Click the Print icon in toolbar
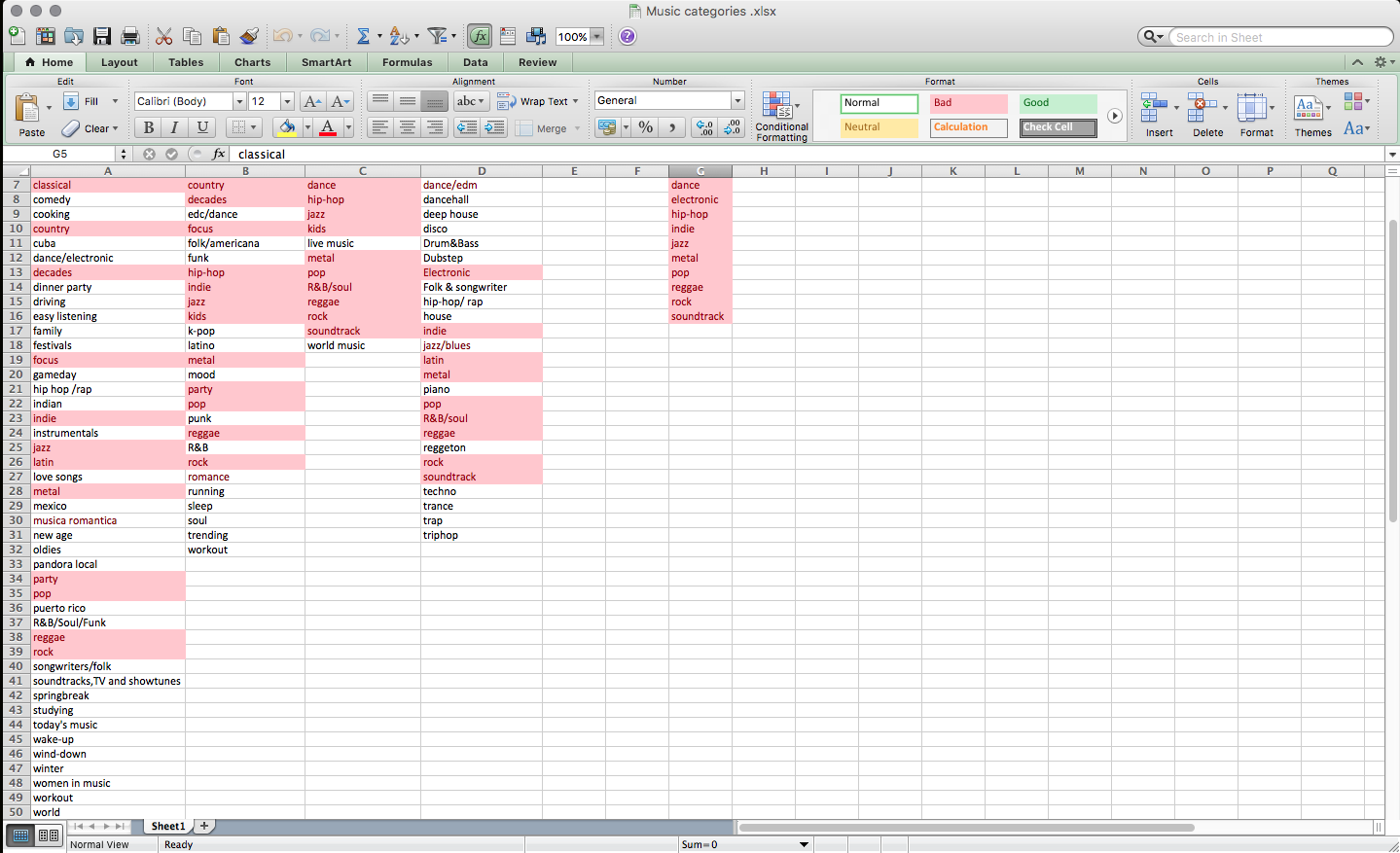This screenshot has height=853, width=1400. (x=130, y=36)
